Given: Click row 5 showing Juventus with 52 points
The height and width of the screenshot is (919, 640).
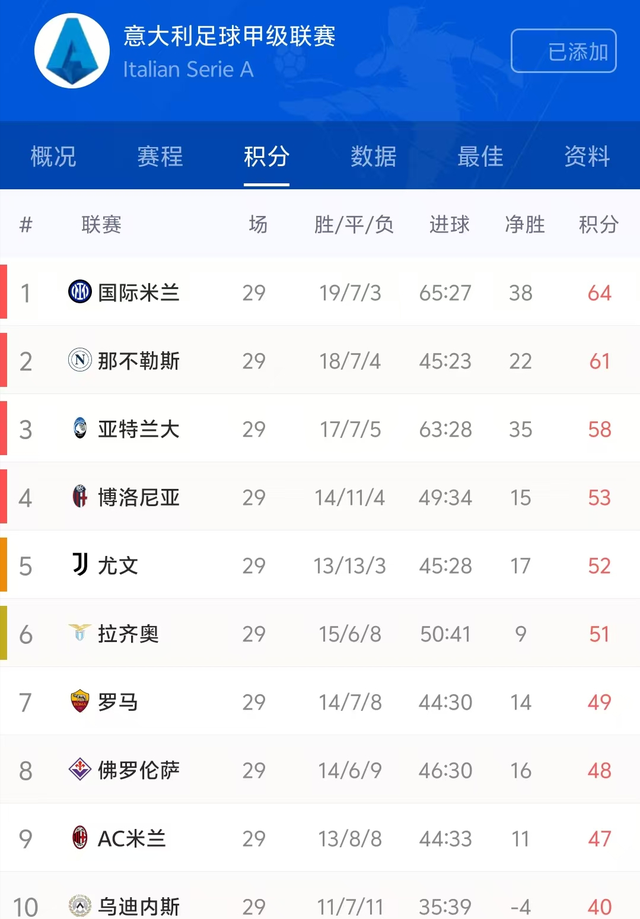Looking at the screenshot, I should 320,565.
